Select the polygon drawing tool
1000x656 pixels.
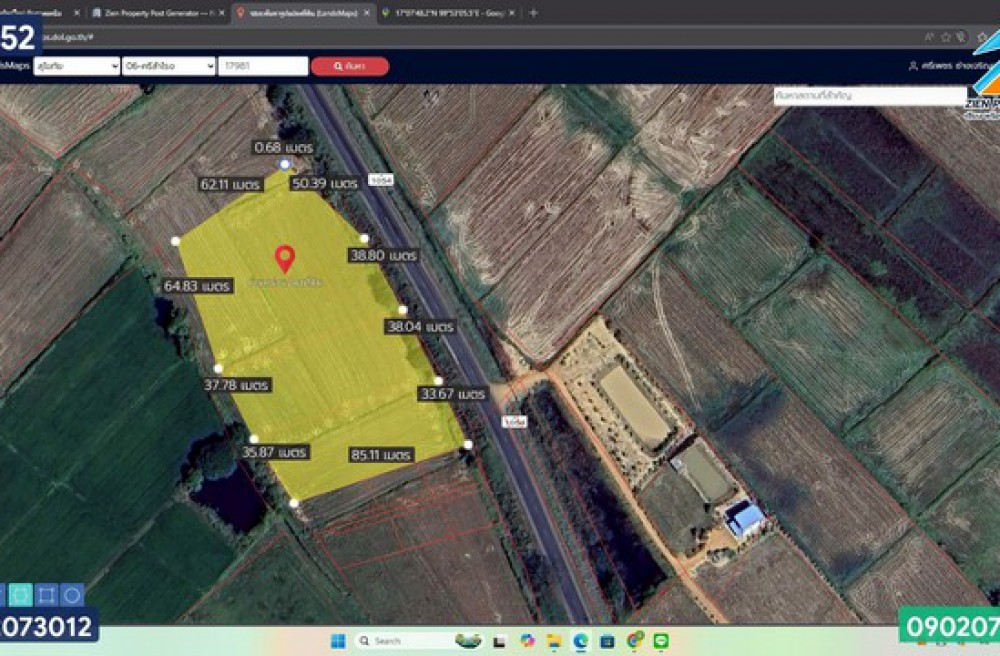coord(20,595)
